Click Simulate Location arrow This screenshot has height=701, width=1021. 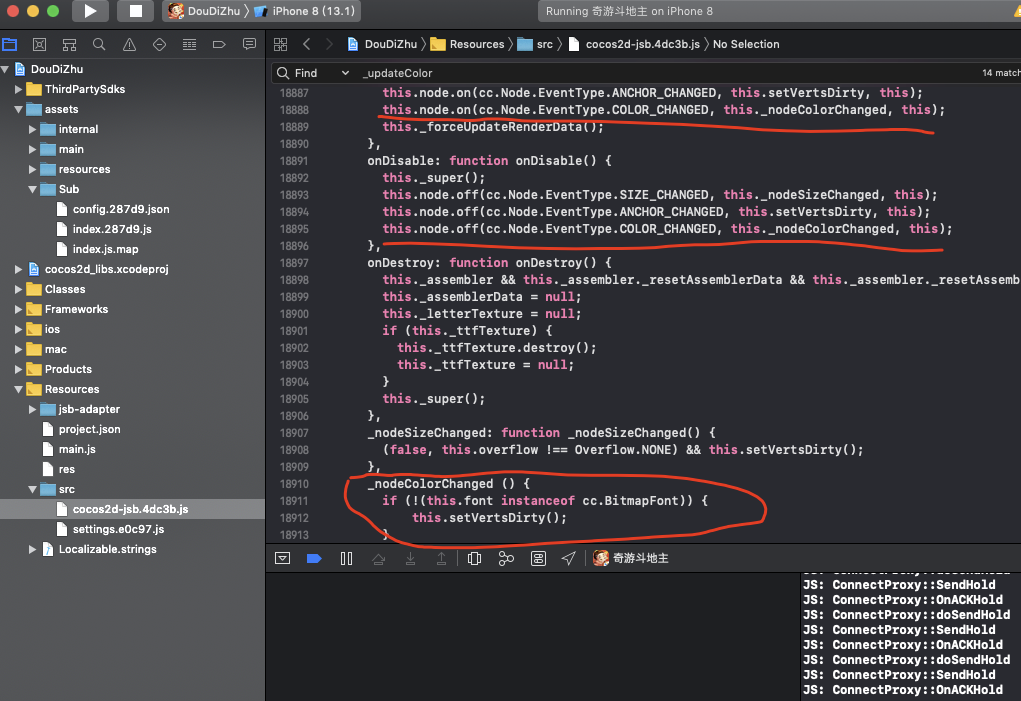568,558
